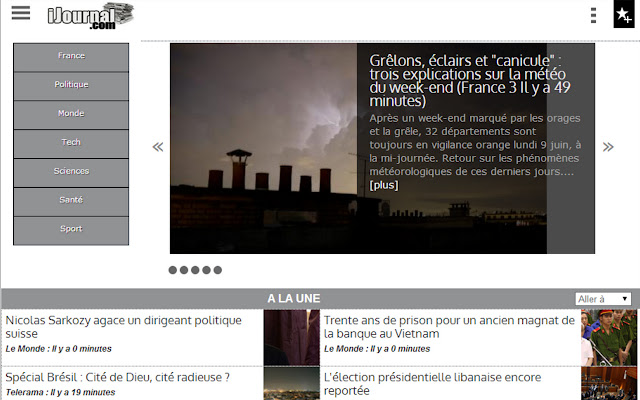Open the Lebanese presidential election article
This screenshot has height=400, width=640.
[x=432, y=384]
